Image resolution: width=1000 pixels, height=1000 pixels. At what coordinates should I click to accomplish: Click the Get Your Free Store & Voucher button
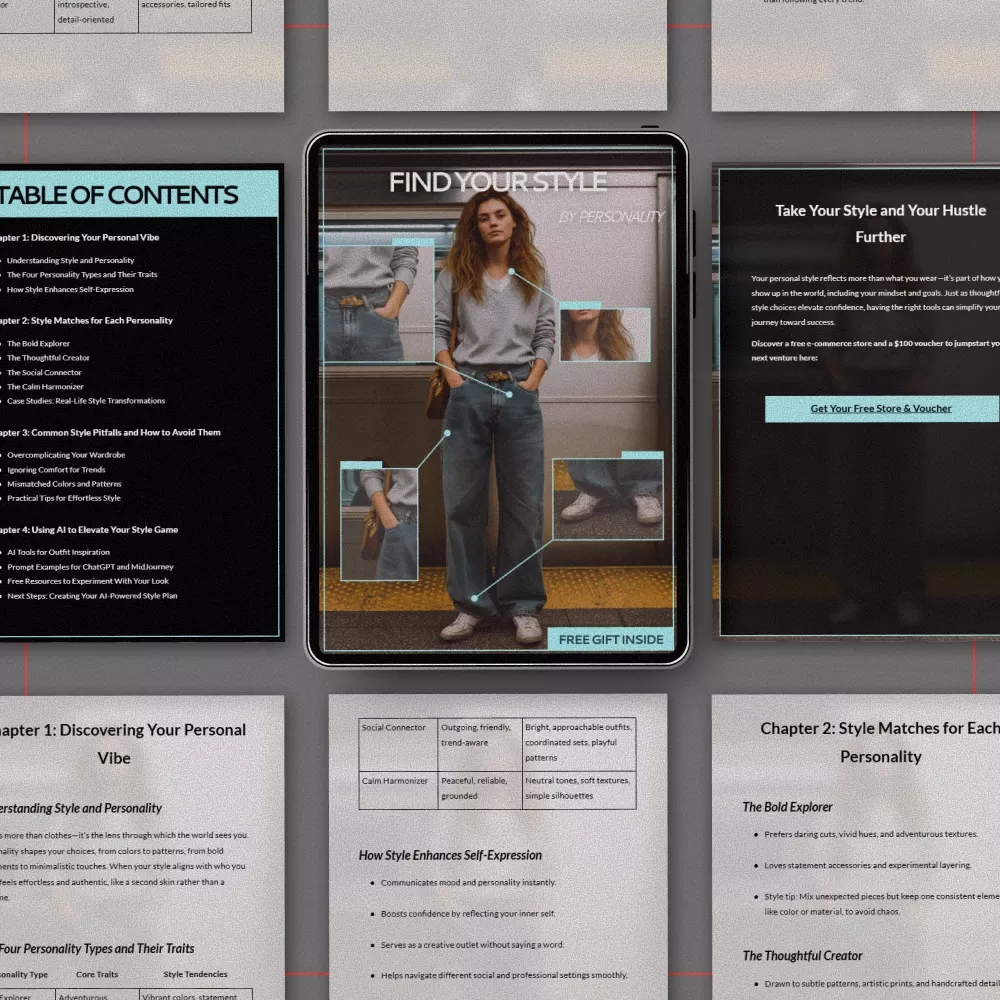(x=880, y=409)
